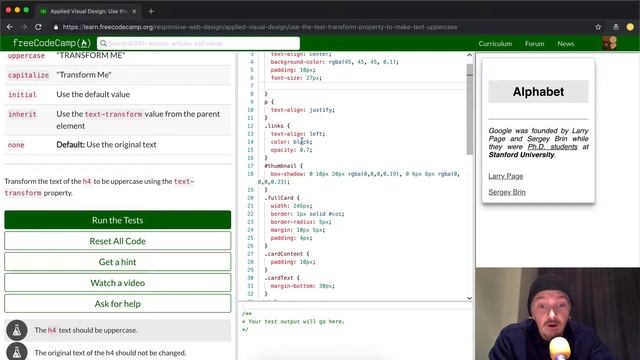Click the search magnifier icon
The width and height of the screenshot is (640, 360).
click(x=103, y=43)
